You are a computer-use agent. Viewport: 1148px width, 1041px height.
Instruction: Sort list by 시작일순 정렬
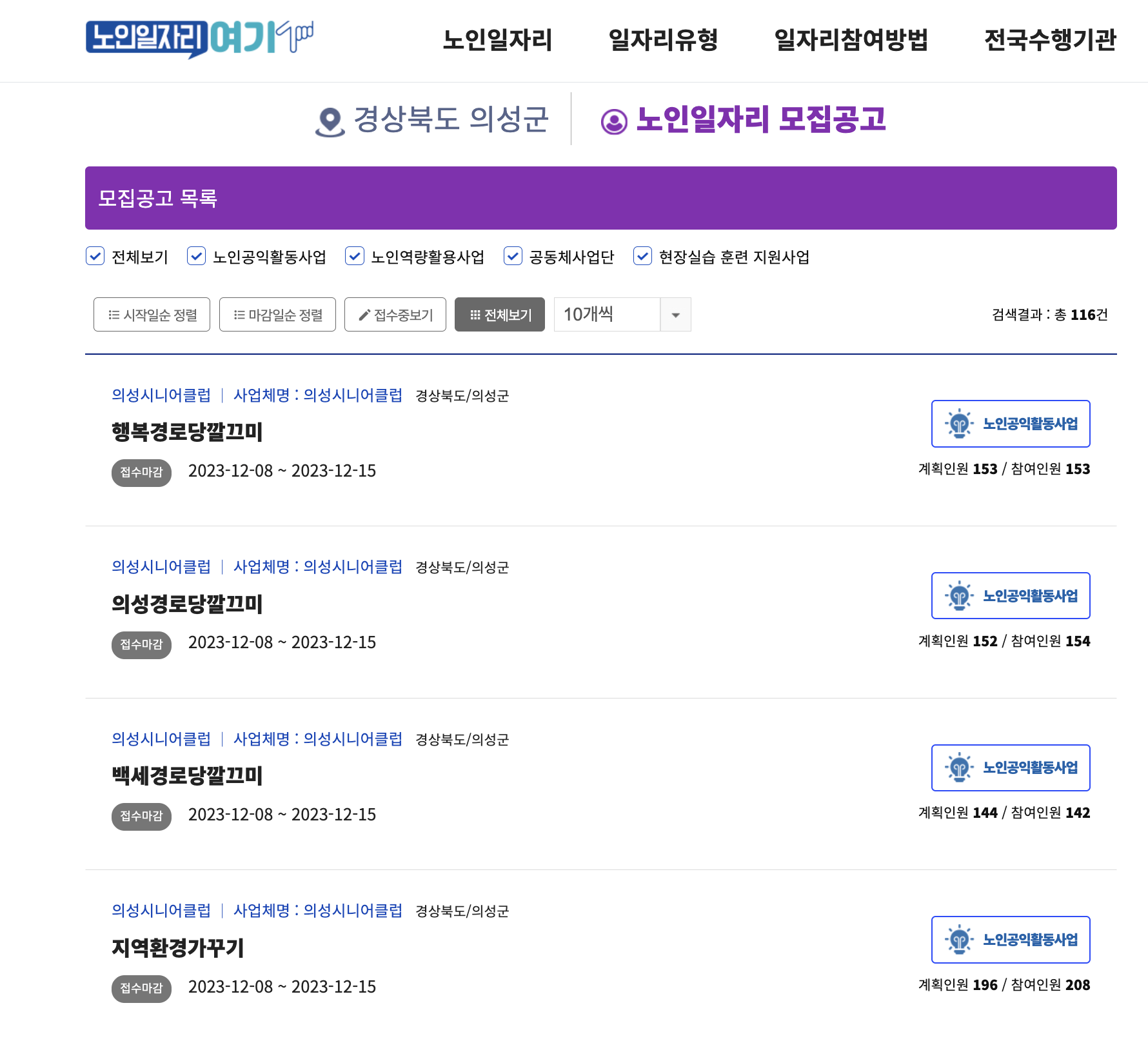pos(152,315)
